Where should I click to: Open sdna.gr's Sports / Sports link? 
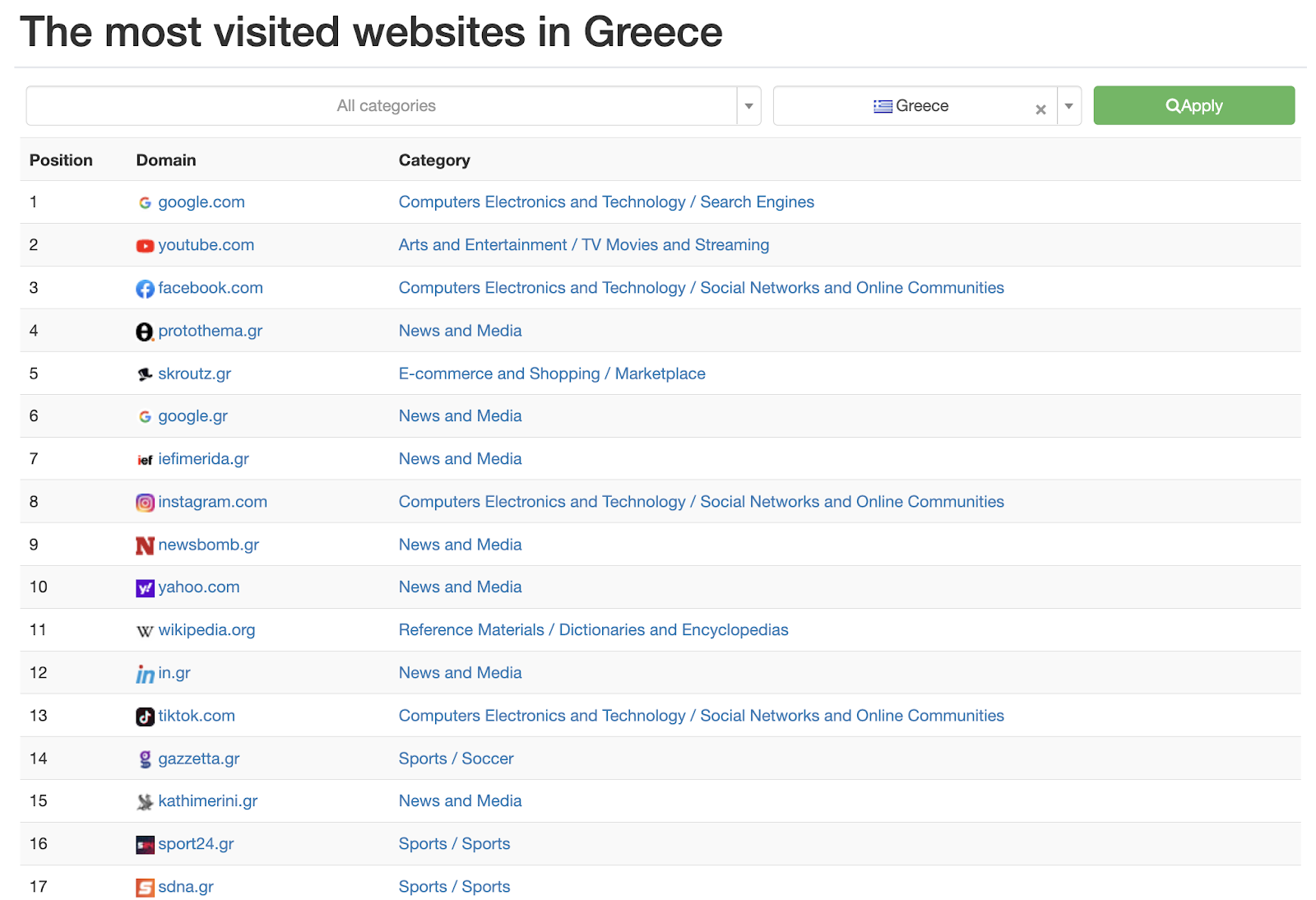pyautogui.click(x=455, y=887)
